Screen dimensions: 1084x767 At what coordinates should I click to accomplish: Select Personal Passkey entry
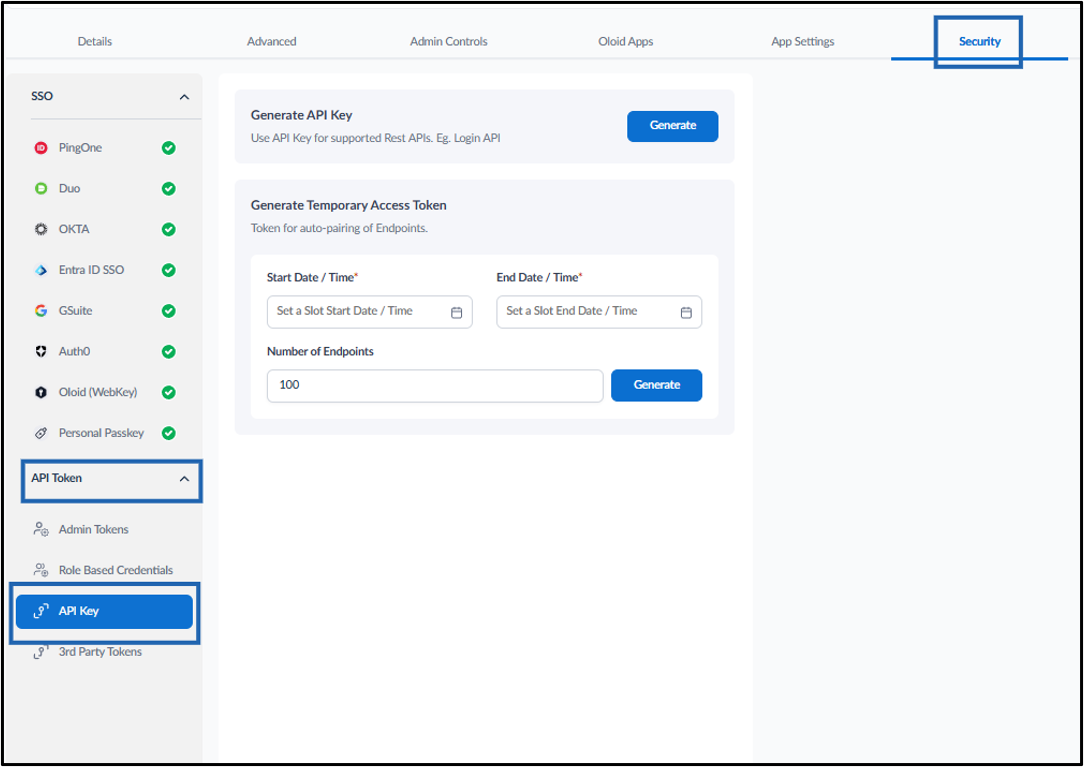tap(104, 434)
